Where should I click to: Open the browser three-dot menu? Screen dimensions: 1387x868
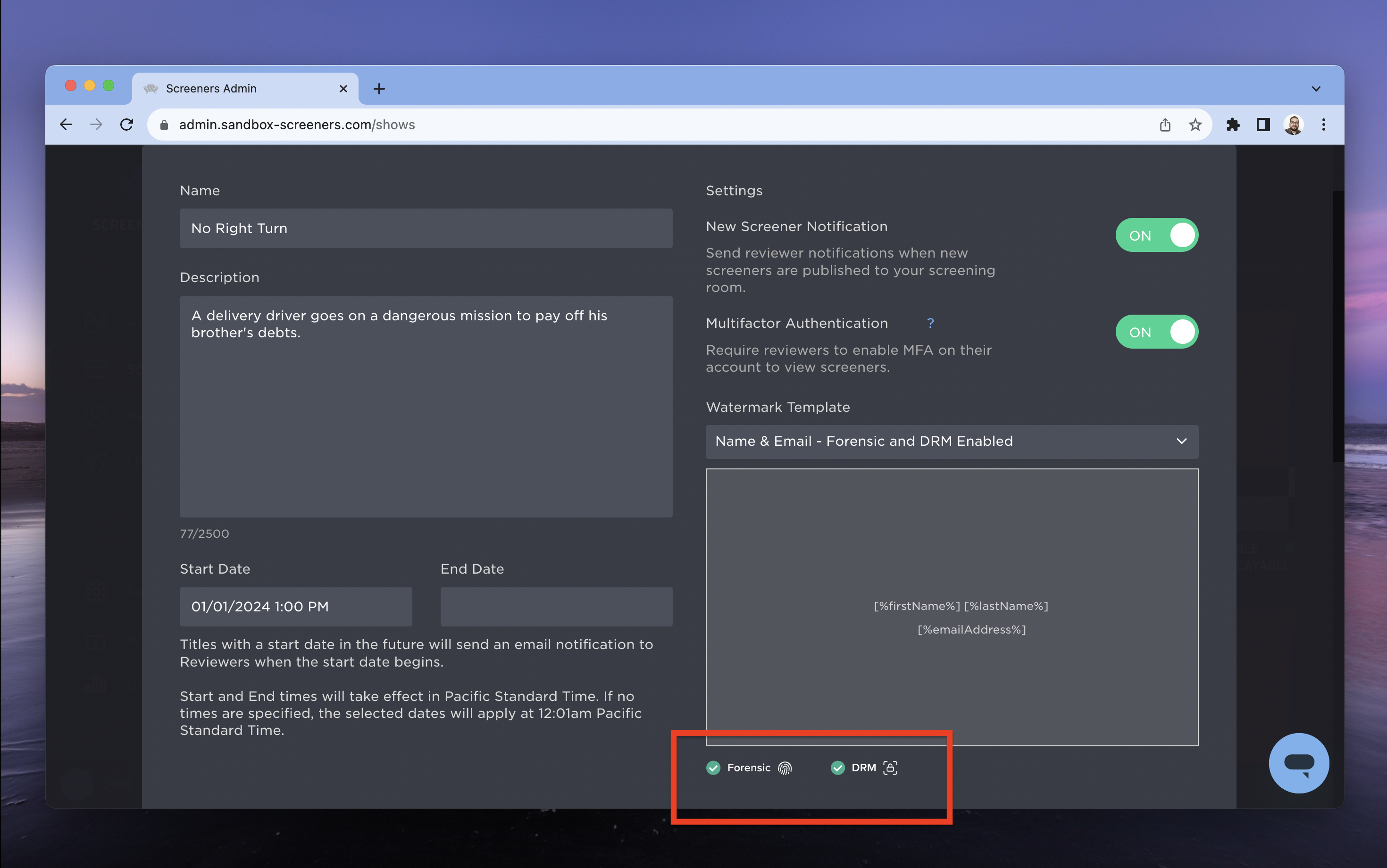coord(1323,125)
